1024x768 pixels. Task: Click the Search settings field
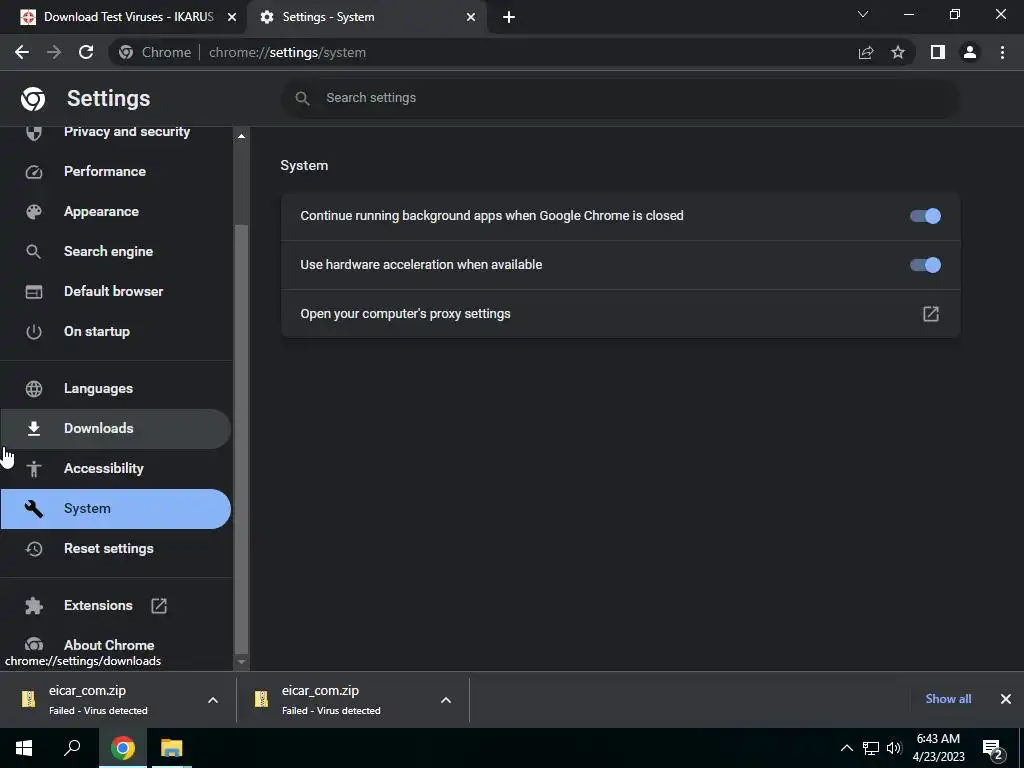pos(620,98)
